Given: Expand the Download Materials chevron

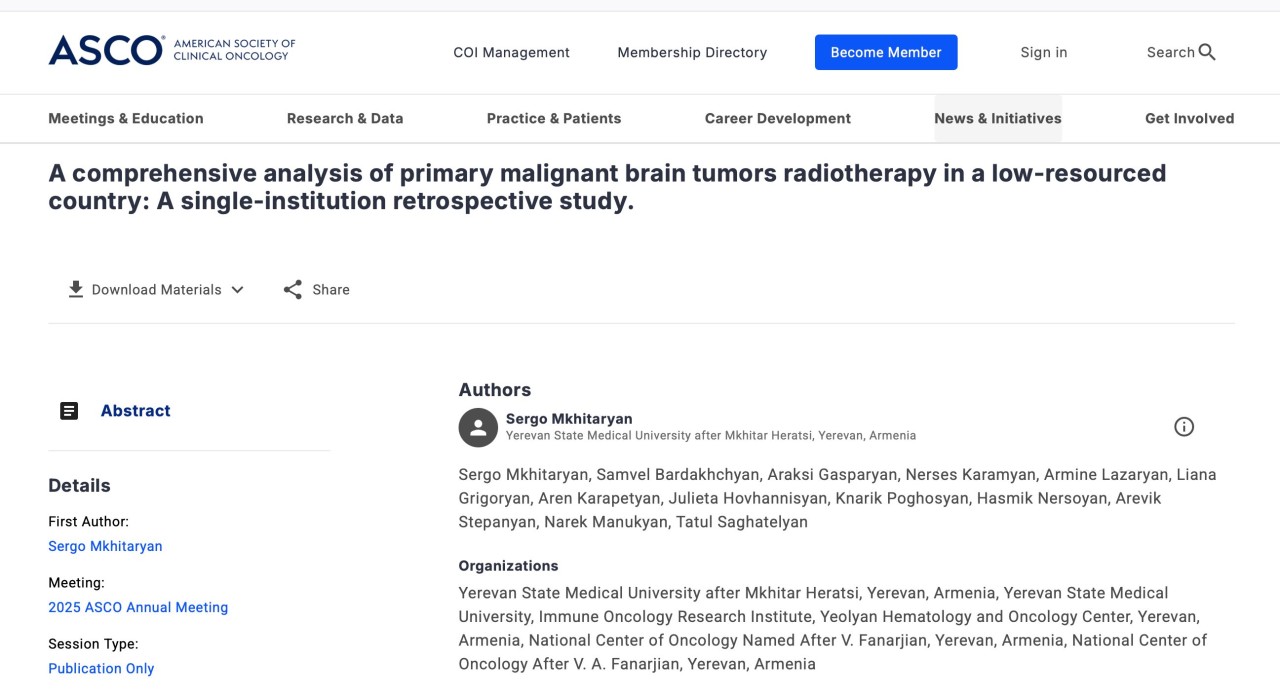Looking at the screenshot, I should click(237, 289).
